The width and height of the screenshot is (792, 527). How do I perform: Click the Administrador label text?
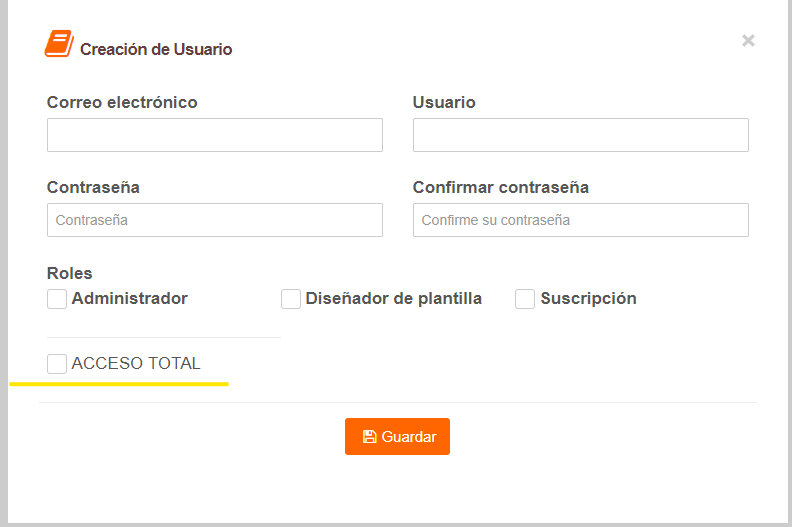point(130,298)
